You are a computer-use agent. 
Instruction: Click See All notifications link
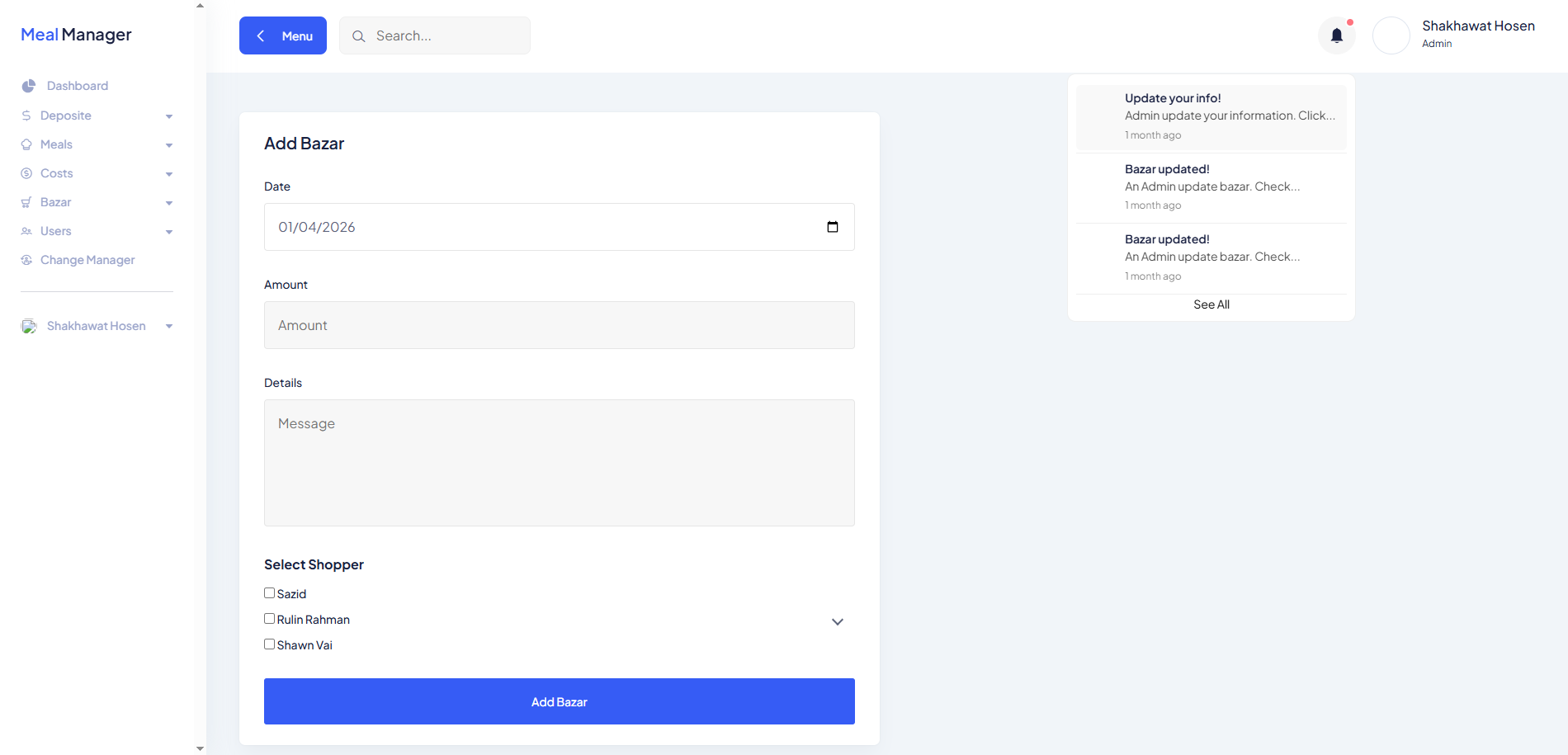(1211, 304)
